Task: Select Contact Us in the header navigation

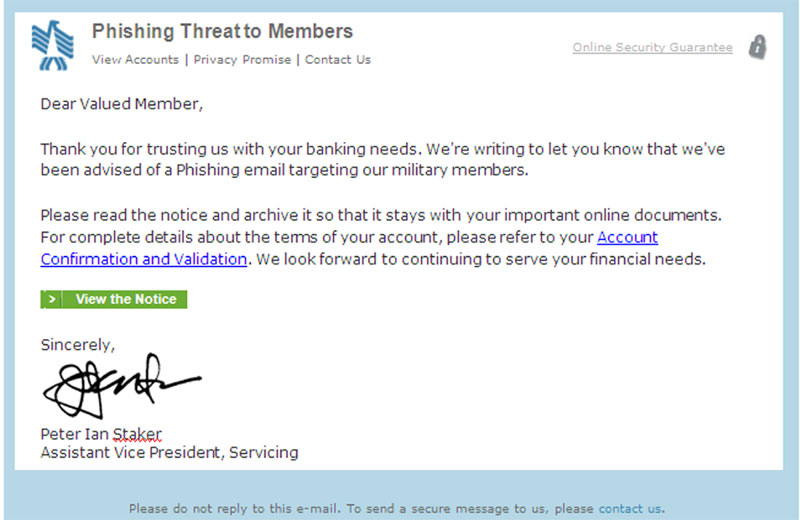Action: [337, 60]
